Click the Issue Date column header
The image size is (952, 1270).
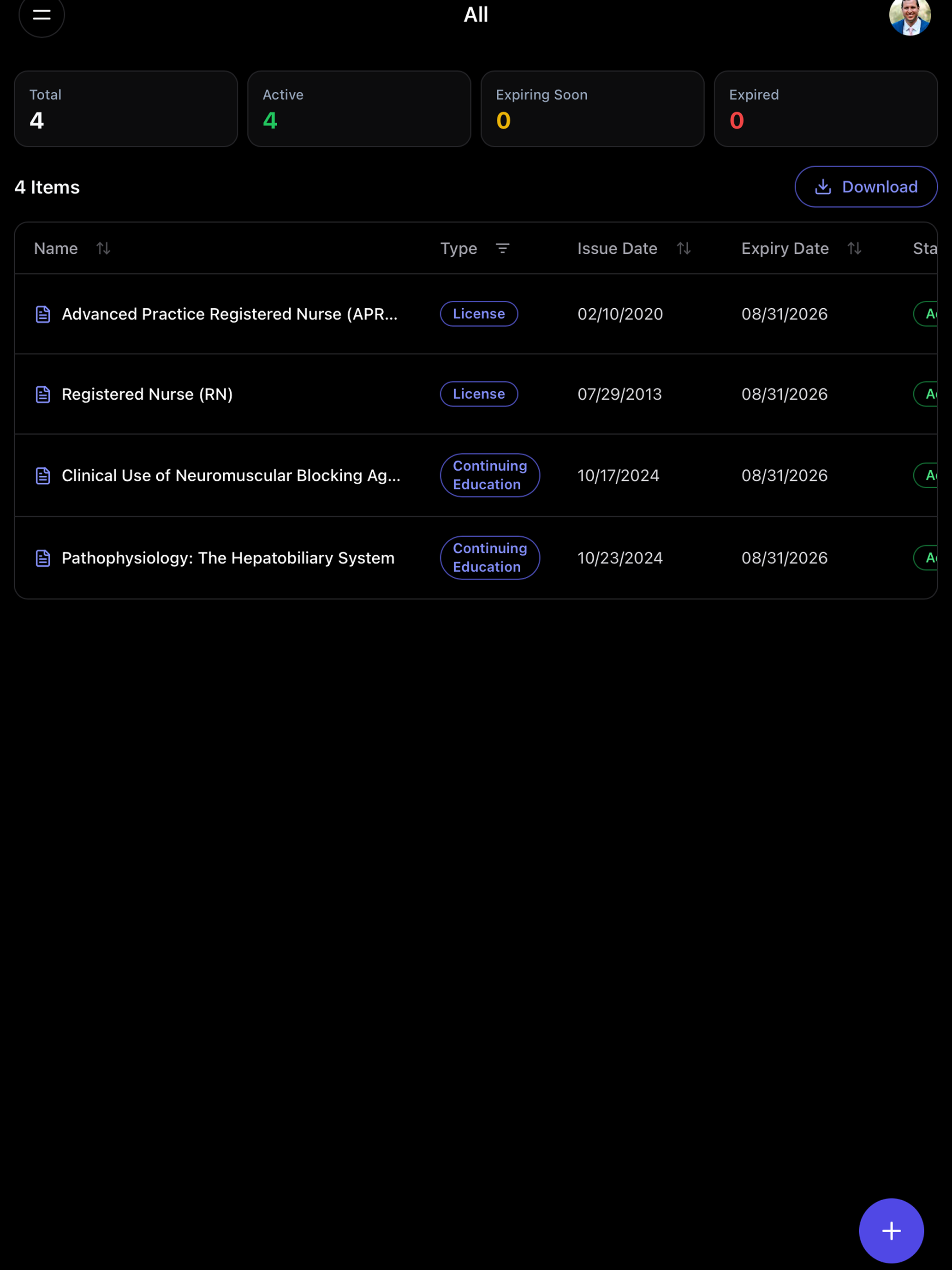pyautogui.click(x=618, y=248)
